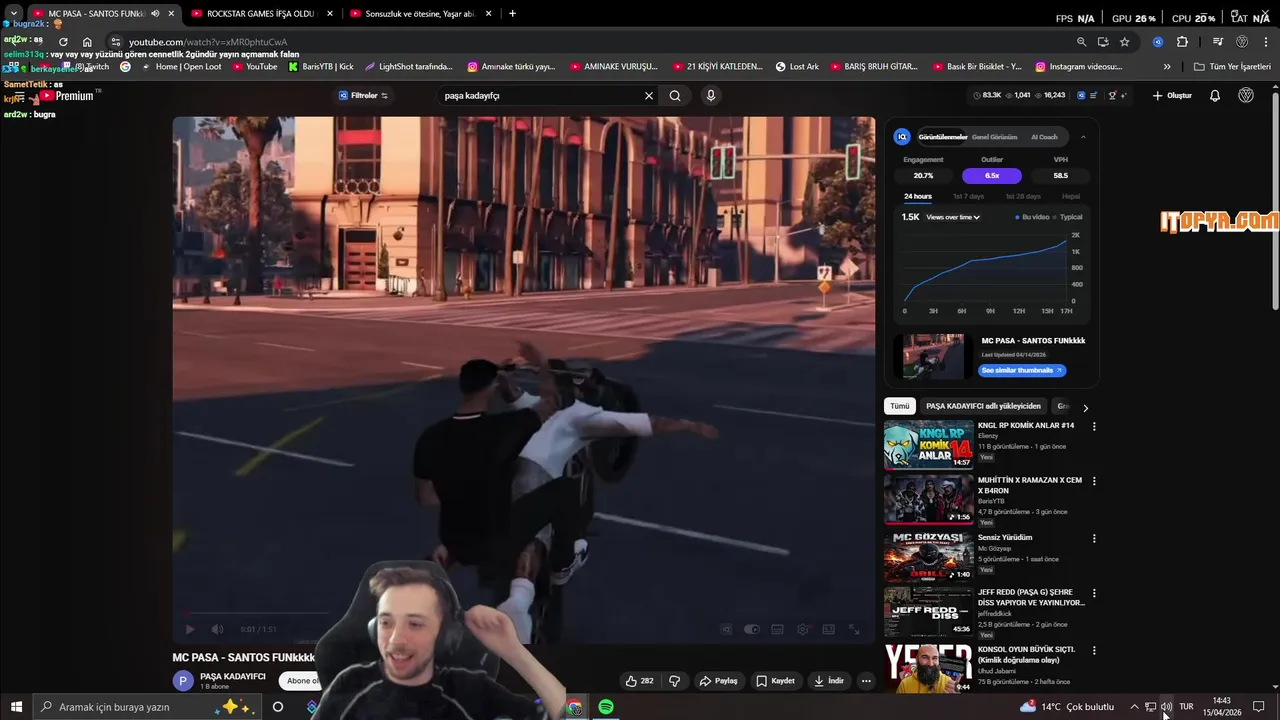Collapse the stats panel chevron
The width and height of the screenshot is (1280, 720).
[1083, 137]
